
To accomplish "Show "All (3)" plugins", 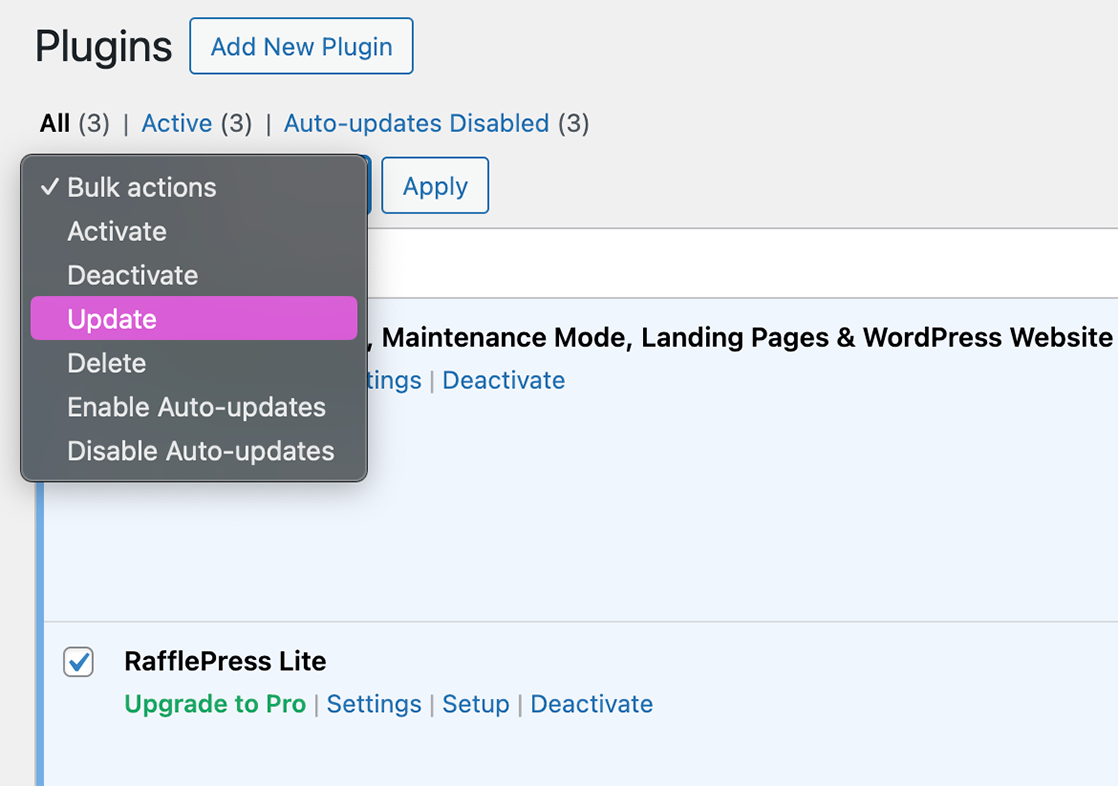I will click(x=52, y=123).
